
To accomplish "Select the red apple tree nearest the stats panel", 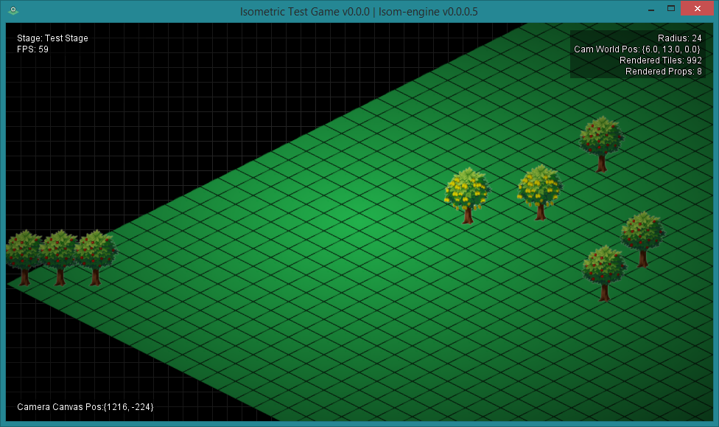I will (x=601, y=144).
